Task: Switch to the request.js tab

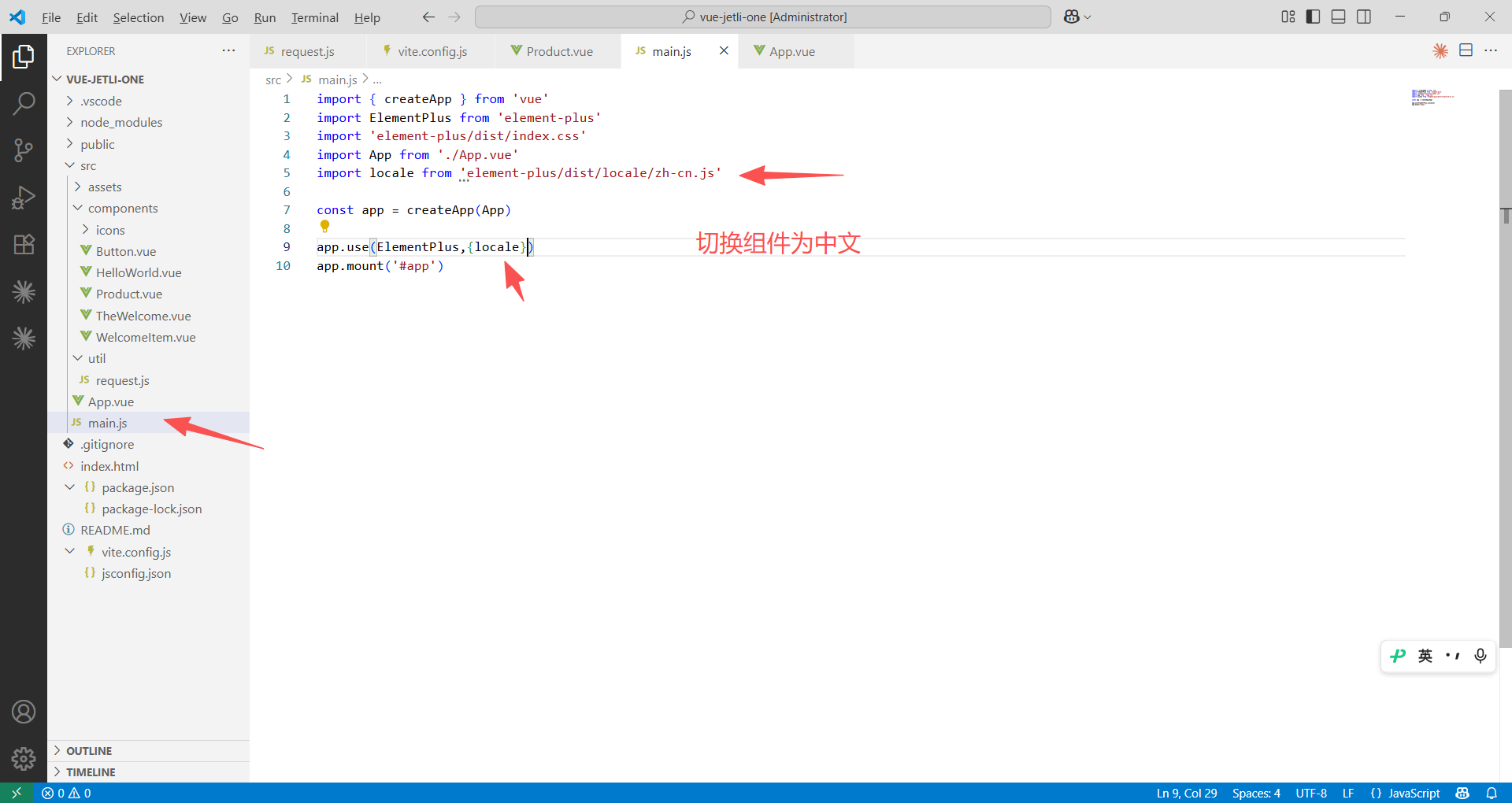Action: point(309,51)
